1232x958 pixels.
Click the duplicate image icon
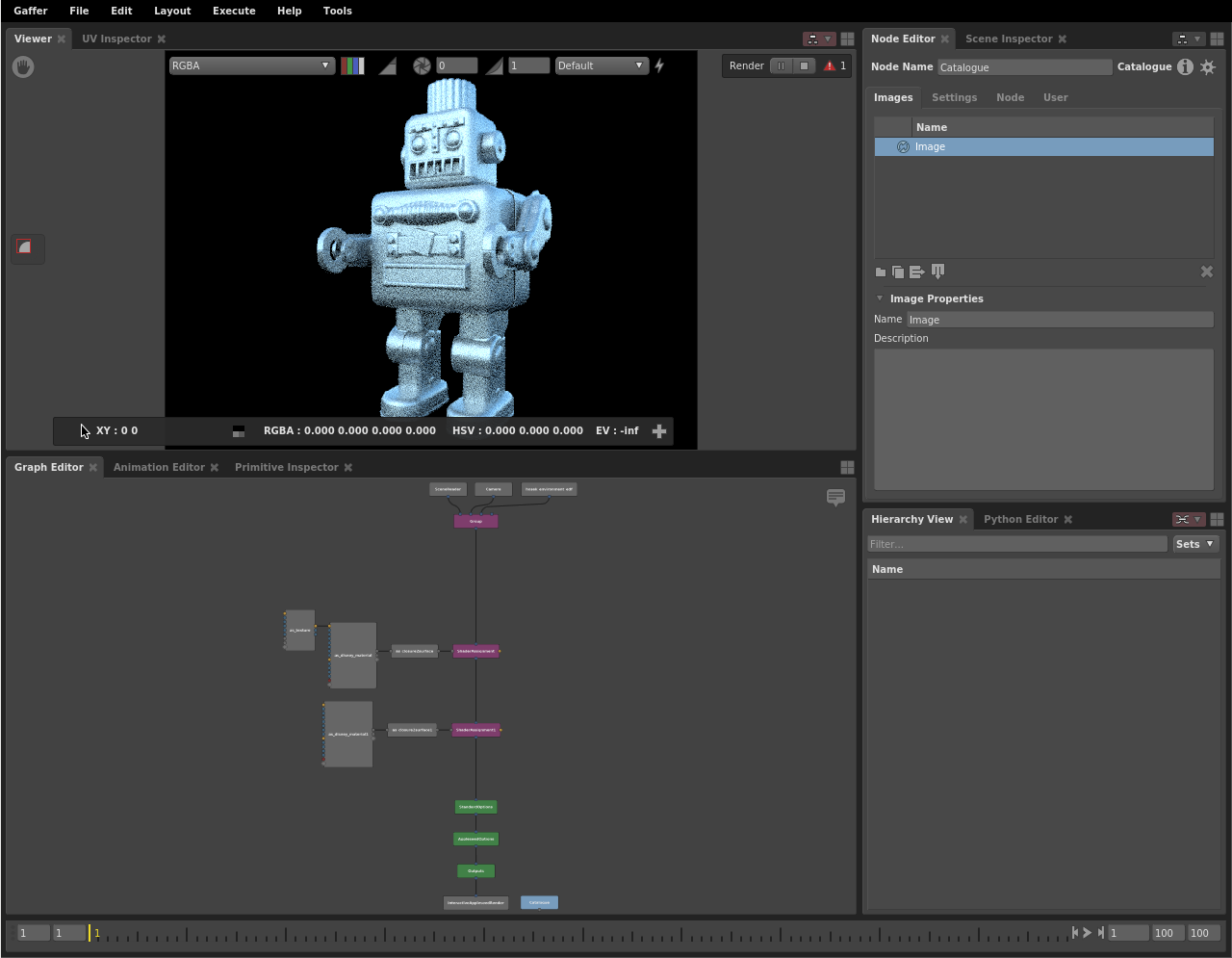pyautogui.click(x=898, y=272)
